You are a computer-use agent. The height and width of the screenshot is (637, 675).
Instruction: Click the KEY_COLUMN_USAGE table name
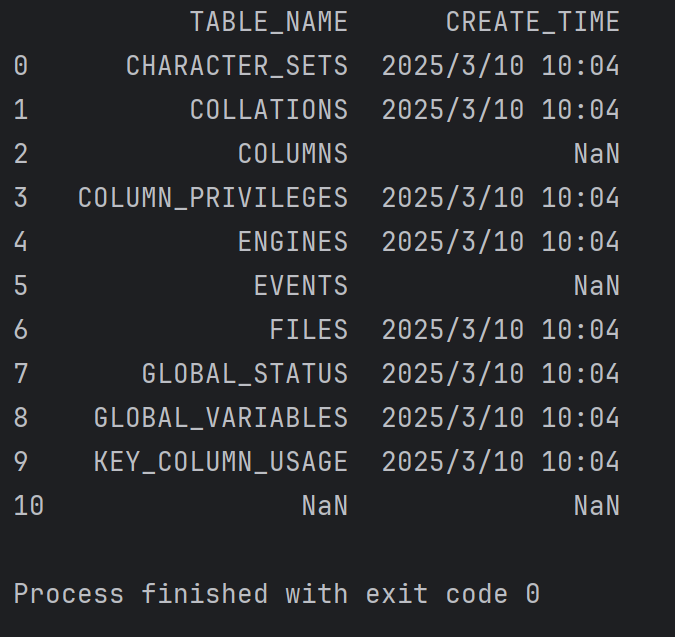tap(220, 462)
